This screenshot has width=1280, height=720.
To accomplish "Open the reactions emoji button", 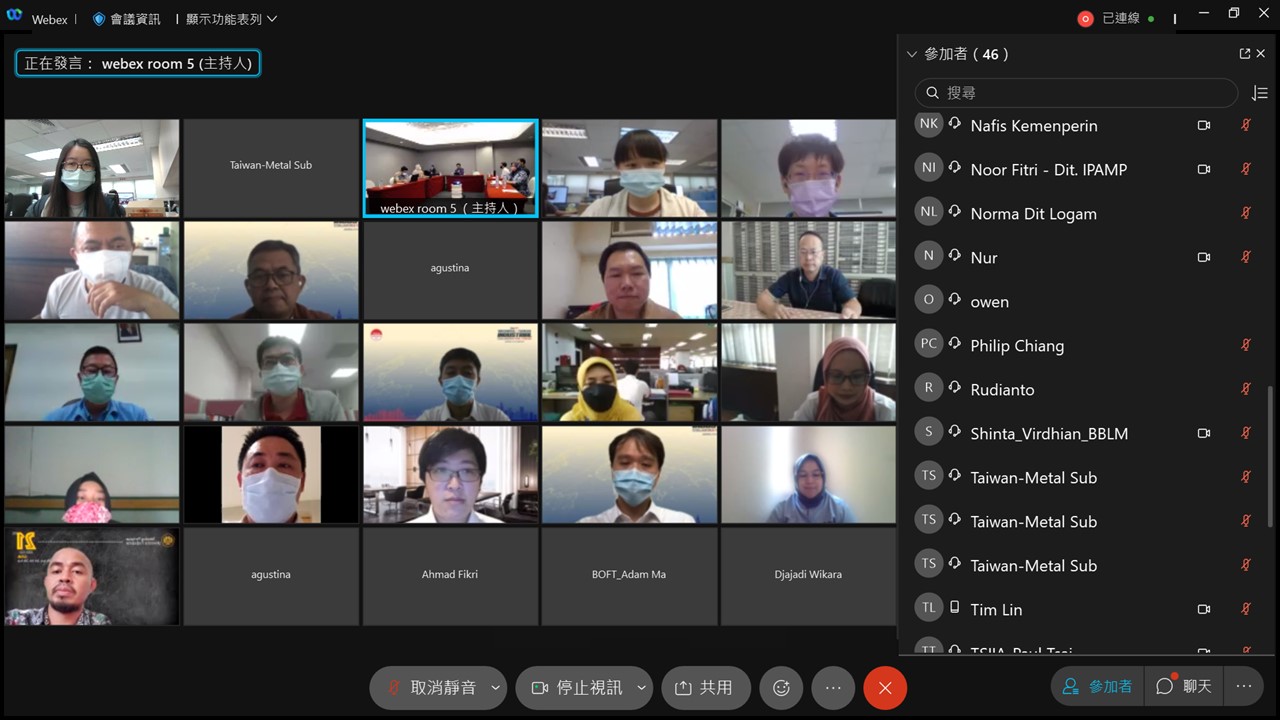I will point(781,688).
